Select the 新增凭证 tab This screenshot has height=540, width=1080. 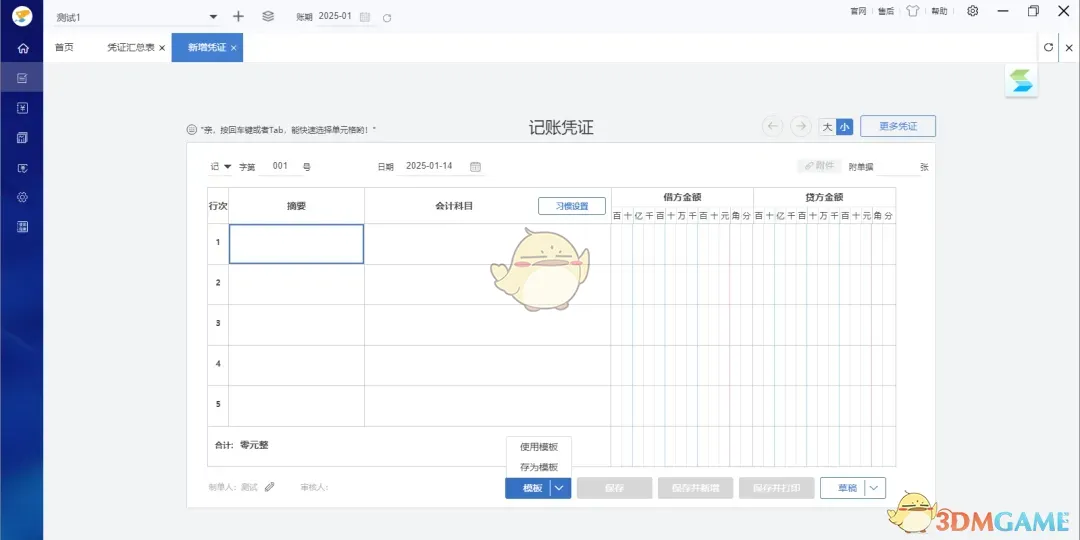(207, 48)
